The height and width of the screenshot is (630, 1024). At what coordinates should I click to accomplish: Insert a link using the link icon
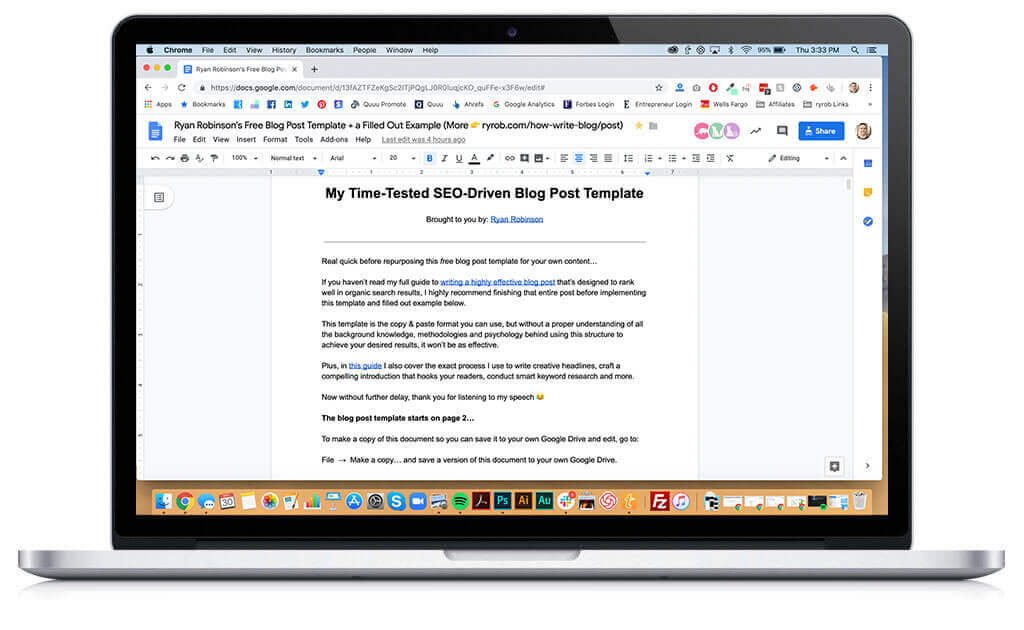pos(509,158)
